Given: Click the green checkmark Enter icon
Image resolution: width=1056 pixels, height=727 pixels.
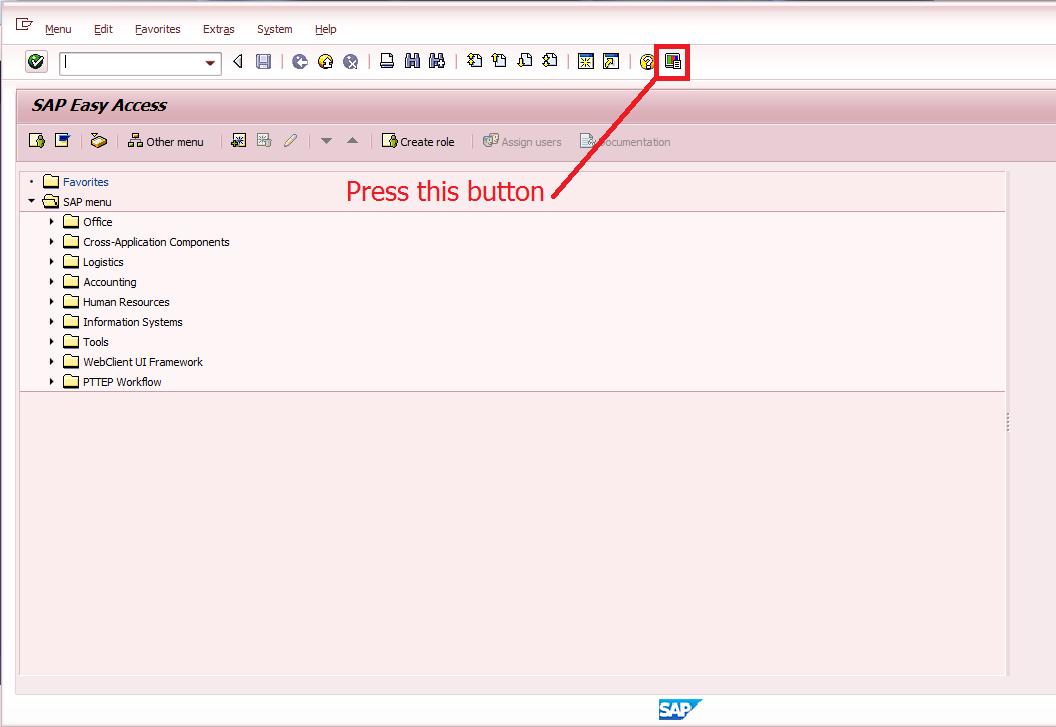Looking at the screenshot, I should 36,61.
